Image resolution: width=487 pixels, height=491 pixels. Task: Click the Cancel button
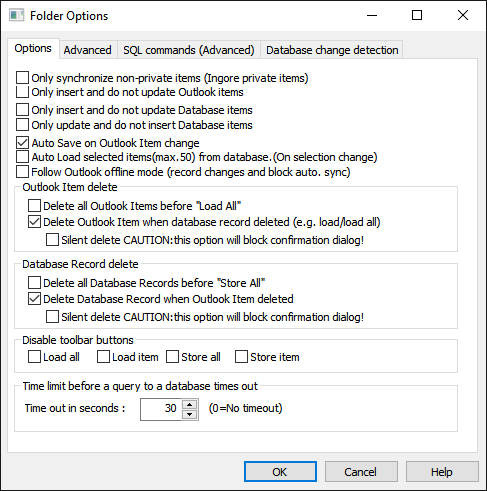pos(361,472)
